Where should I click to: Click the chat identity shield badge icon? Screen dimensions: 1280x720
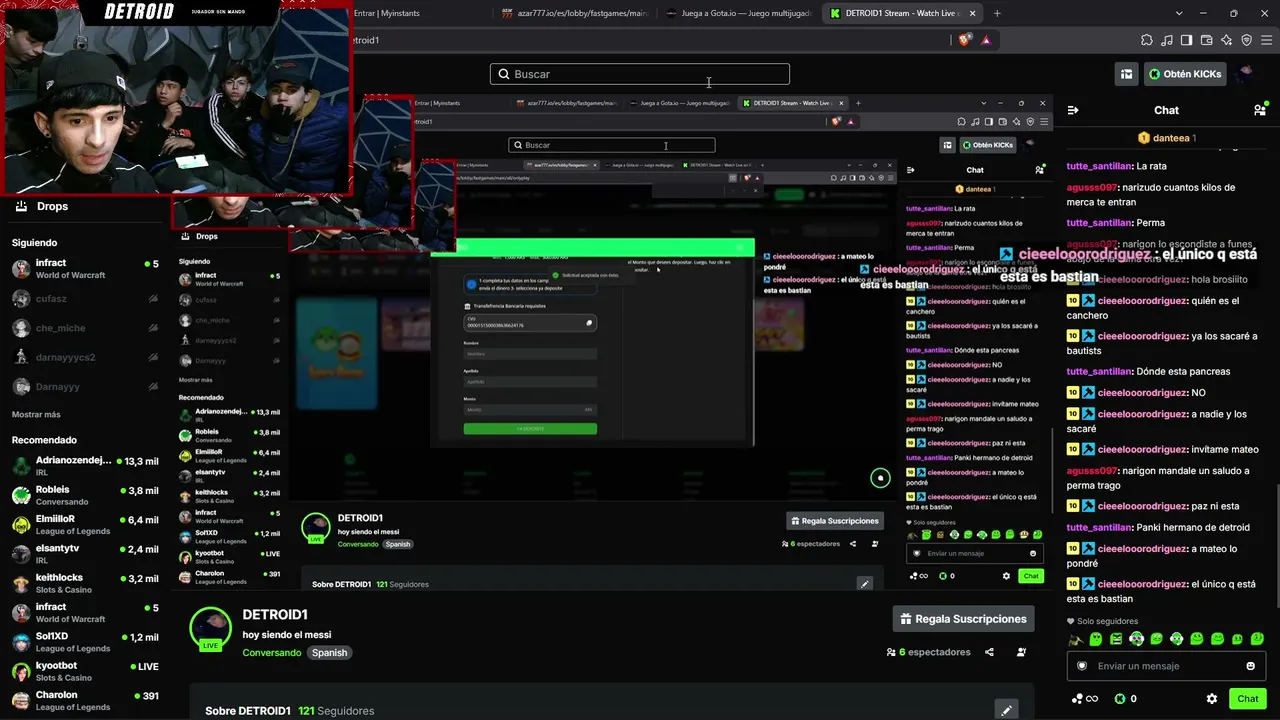pyautogui.click(x=1082, y=666)
